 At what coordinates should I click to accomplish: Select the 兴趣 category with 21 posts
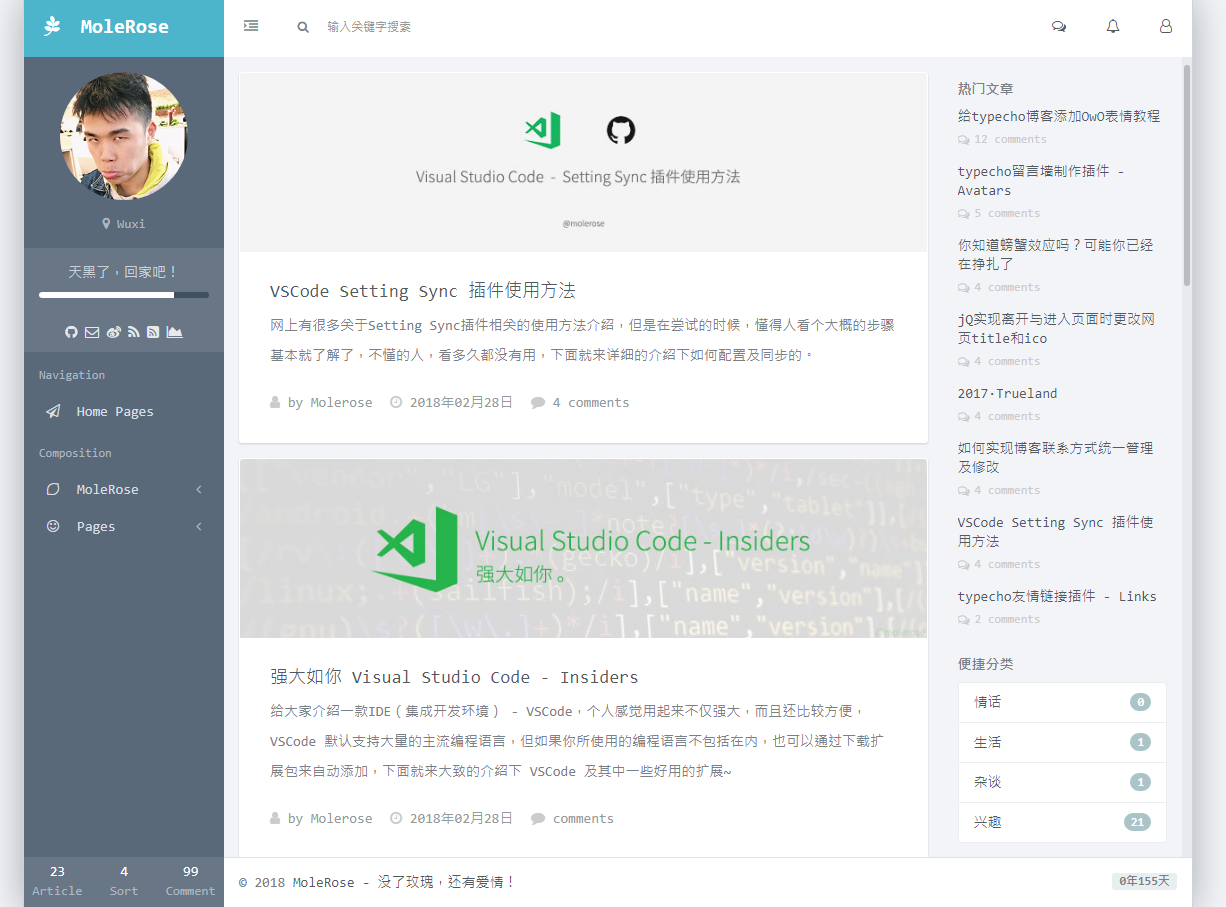(x=1062, y=822)
